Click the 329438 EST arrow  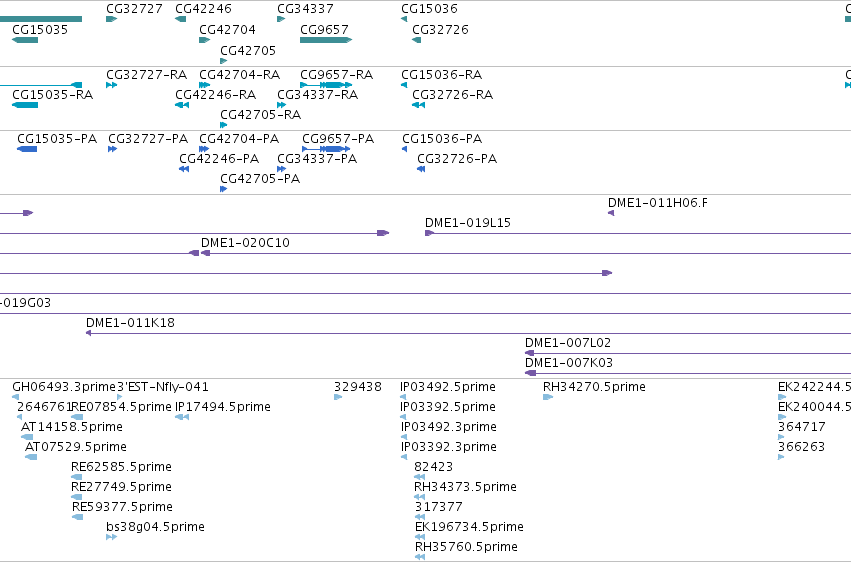click(x=338, y=397)
